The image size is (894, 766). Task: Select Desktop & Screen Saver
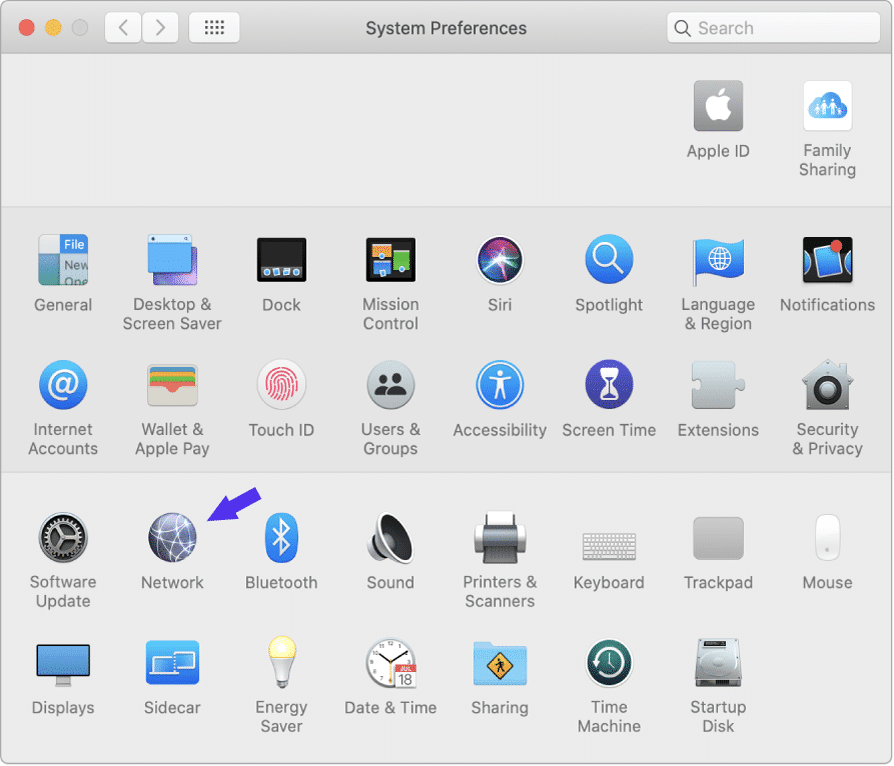click(172, 259)
